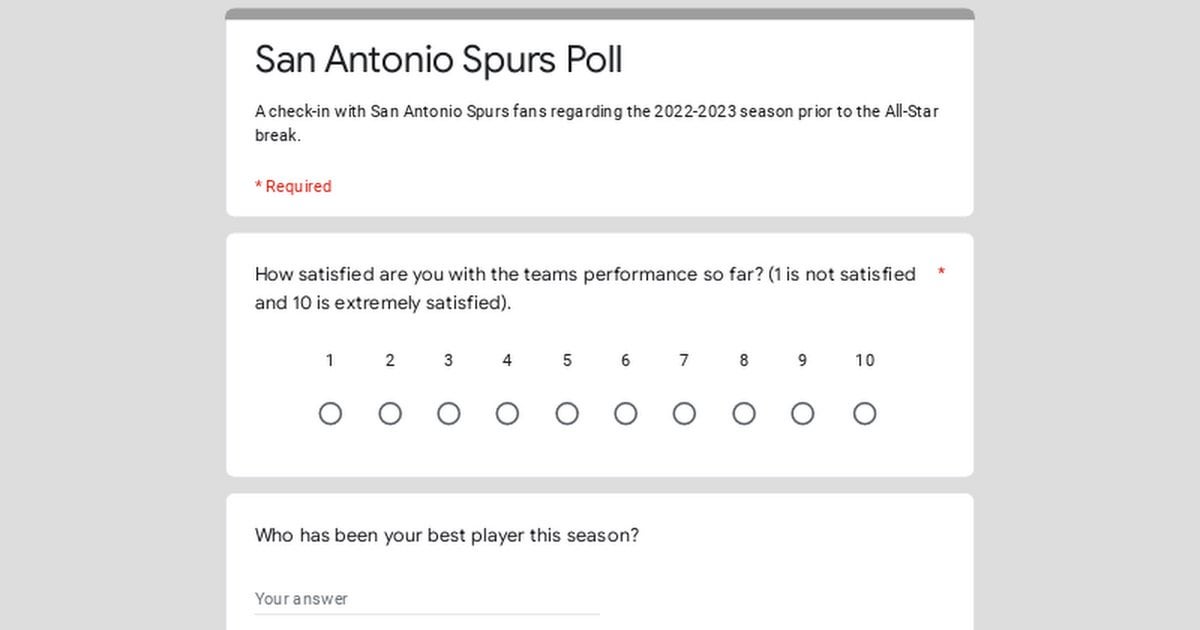Click the red '* Required' notice
Screen dimensions: 1200x630
[293, 186]
